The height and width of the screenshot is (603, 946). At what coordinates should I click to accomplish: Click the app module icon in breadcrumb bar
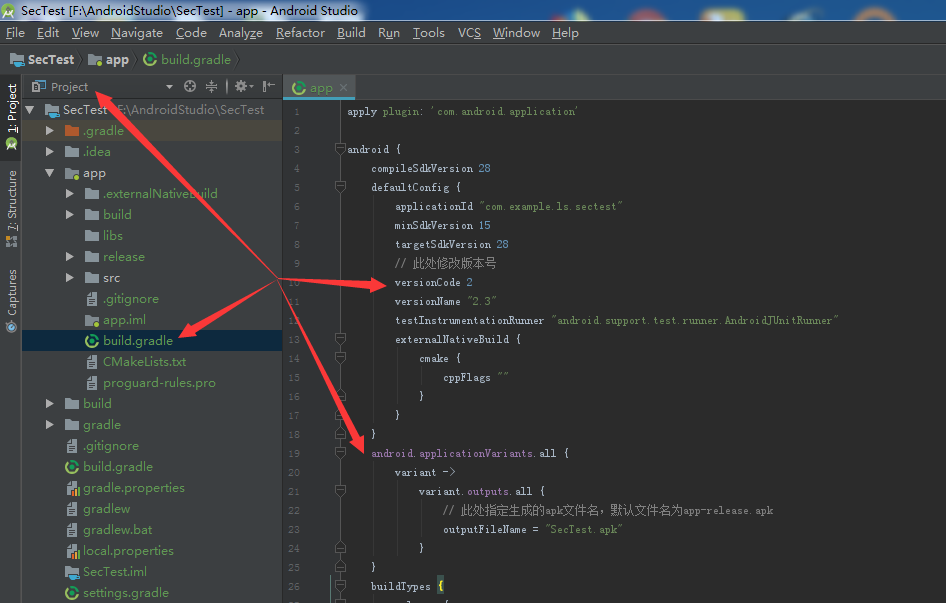coord(92,59)
